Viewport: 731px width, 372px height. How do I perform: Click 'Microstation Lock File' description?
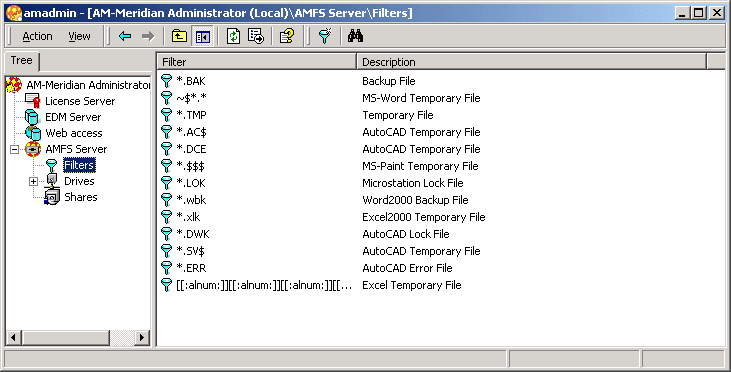413,183
